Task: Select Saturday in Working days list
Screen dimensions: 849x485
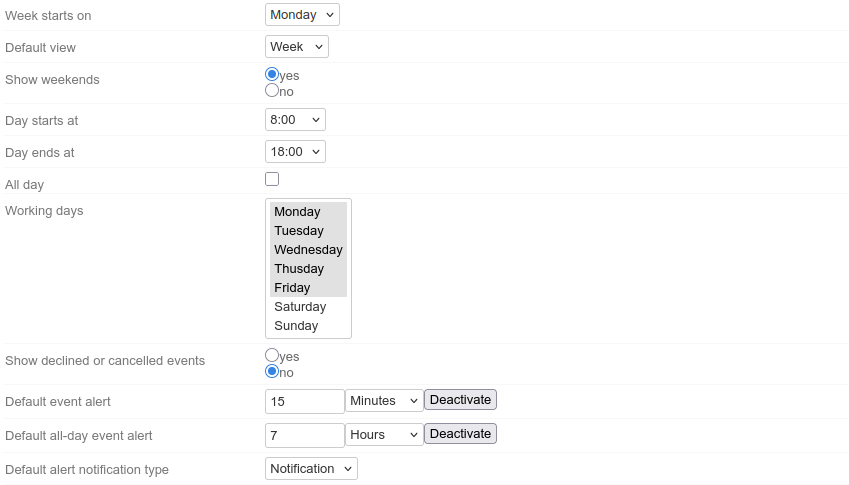Action: (x=300, y=307)
